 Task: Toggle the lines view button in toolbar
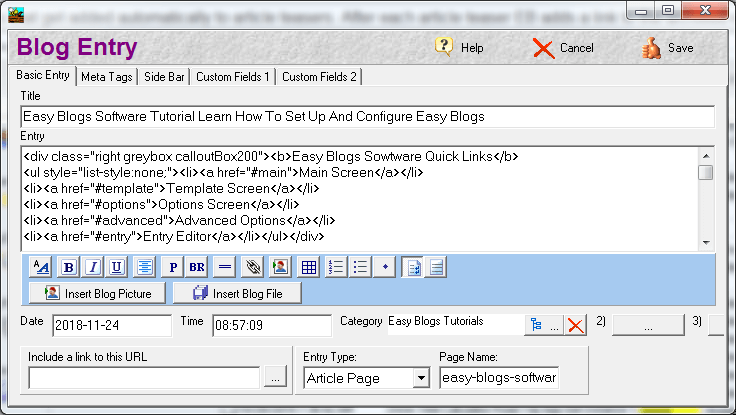[436, 268]
